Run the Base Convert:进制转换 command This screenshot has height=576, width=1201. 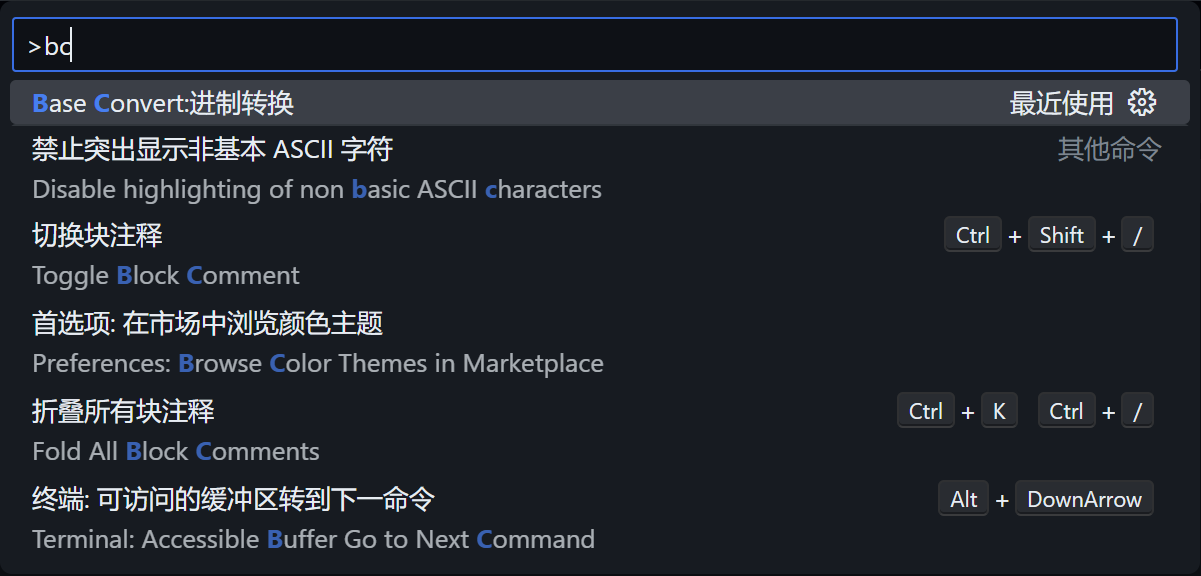pos(594,103)
